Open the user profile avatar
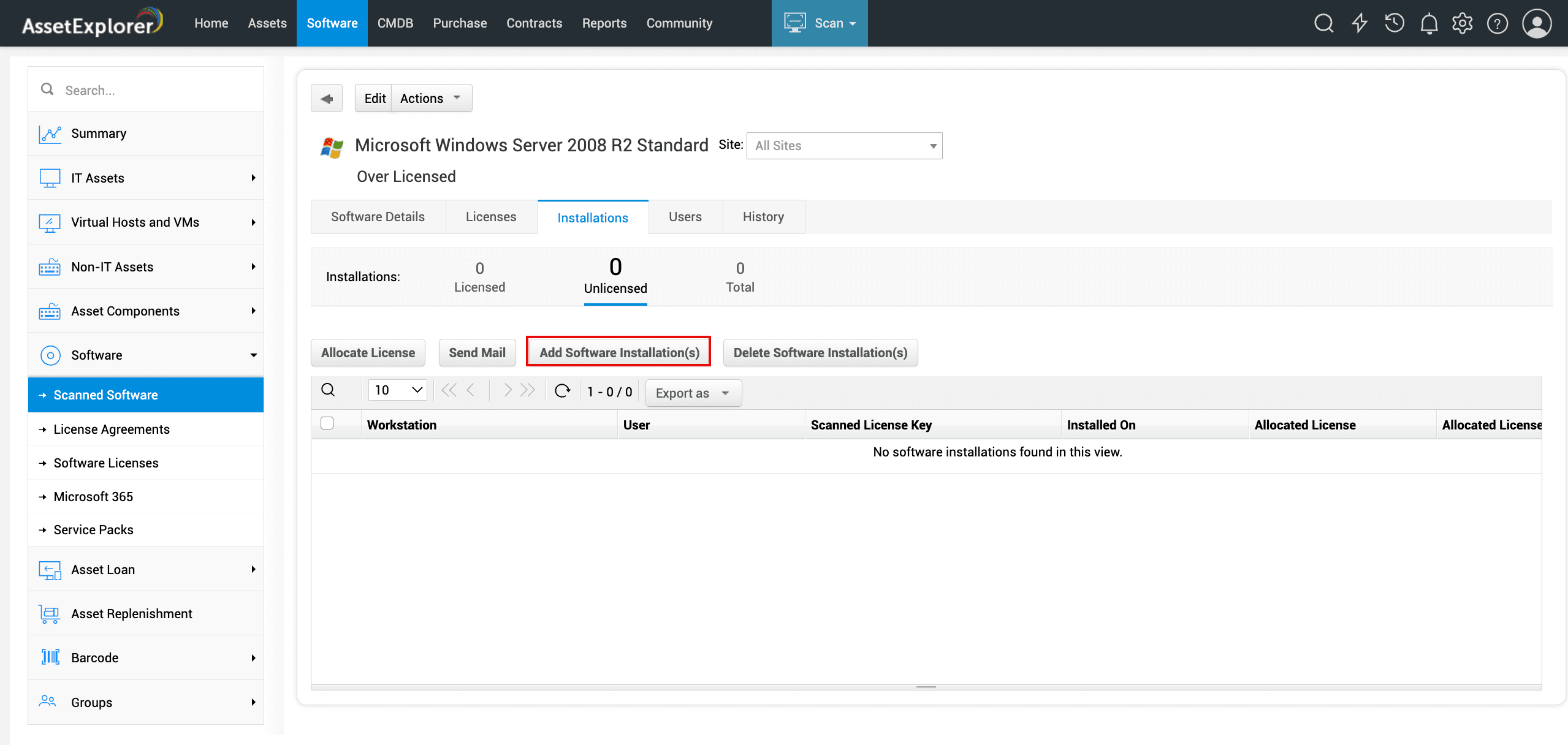Screen dimensions: 1568x745 [1536, 23]
